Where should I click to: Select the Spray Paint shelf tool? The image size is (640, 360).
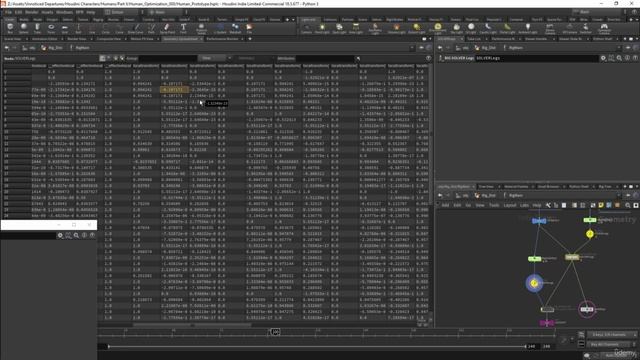pos(167,28)
